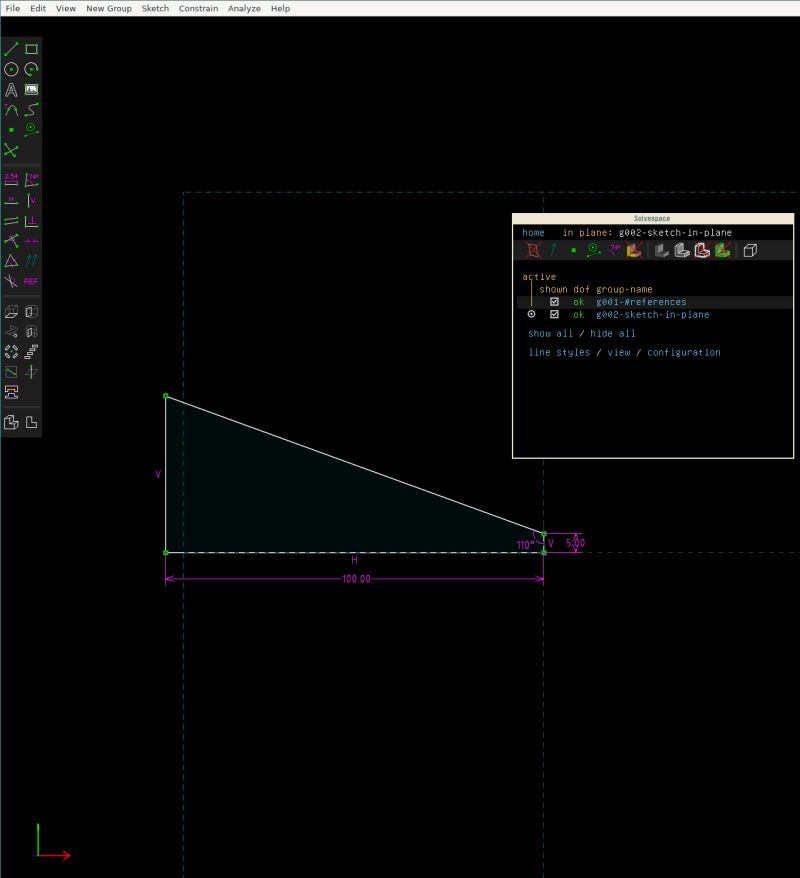Uncheck shown checkbox for g002-sketch-in-plane
This screenshot has width=800, height=878.
pyautogui.click(x=553, y=313)
